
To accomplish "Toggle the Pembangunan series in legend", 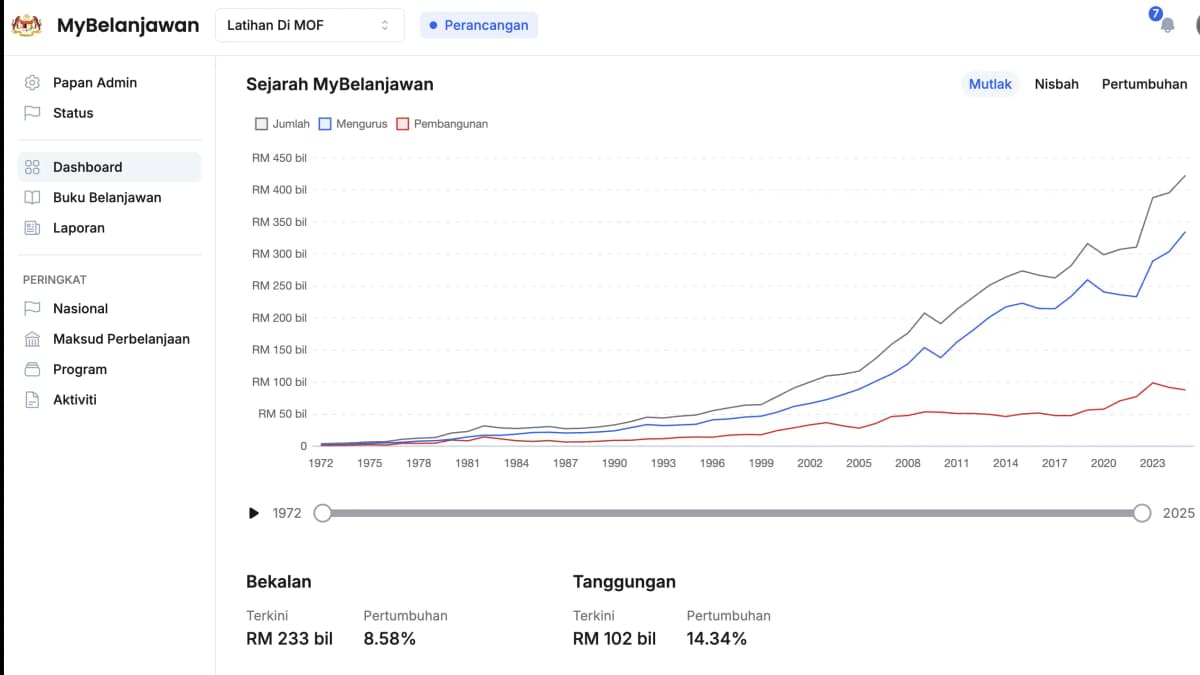I will [x=442, y=124].
